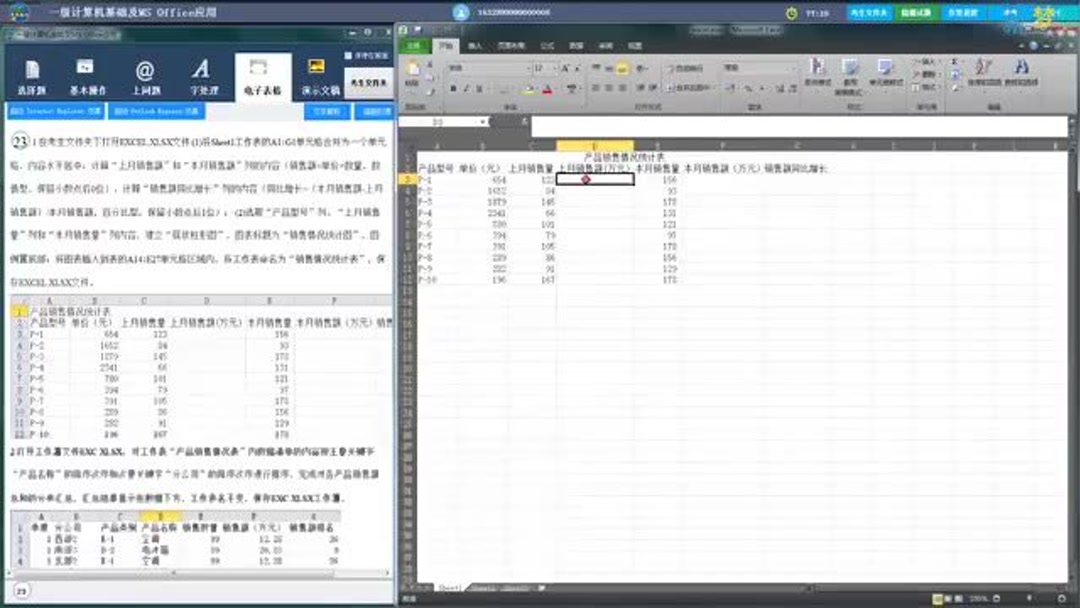The image size is (1080, 608).
Task: Open the Conditional Formatting (条件格式) icon
Action: pos(817,71)
